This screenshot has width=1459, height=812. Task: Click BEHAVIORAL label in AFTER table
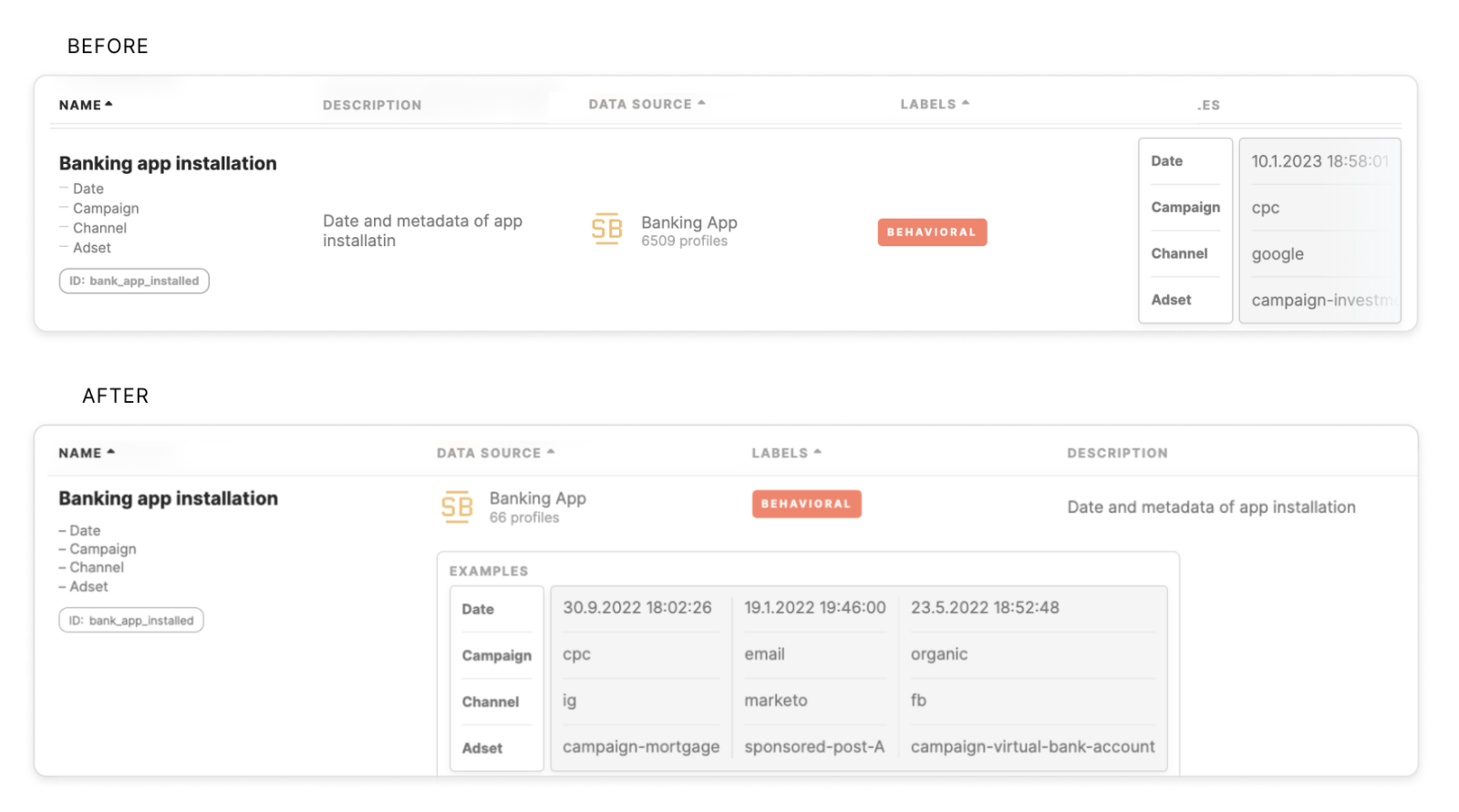[806, 504]
